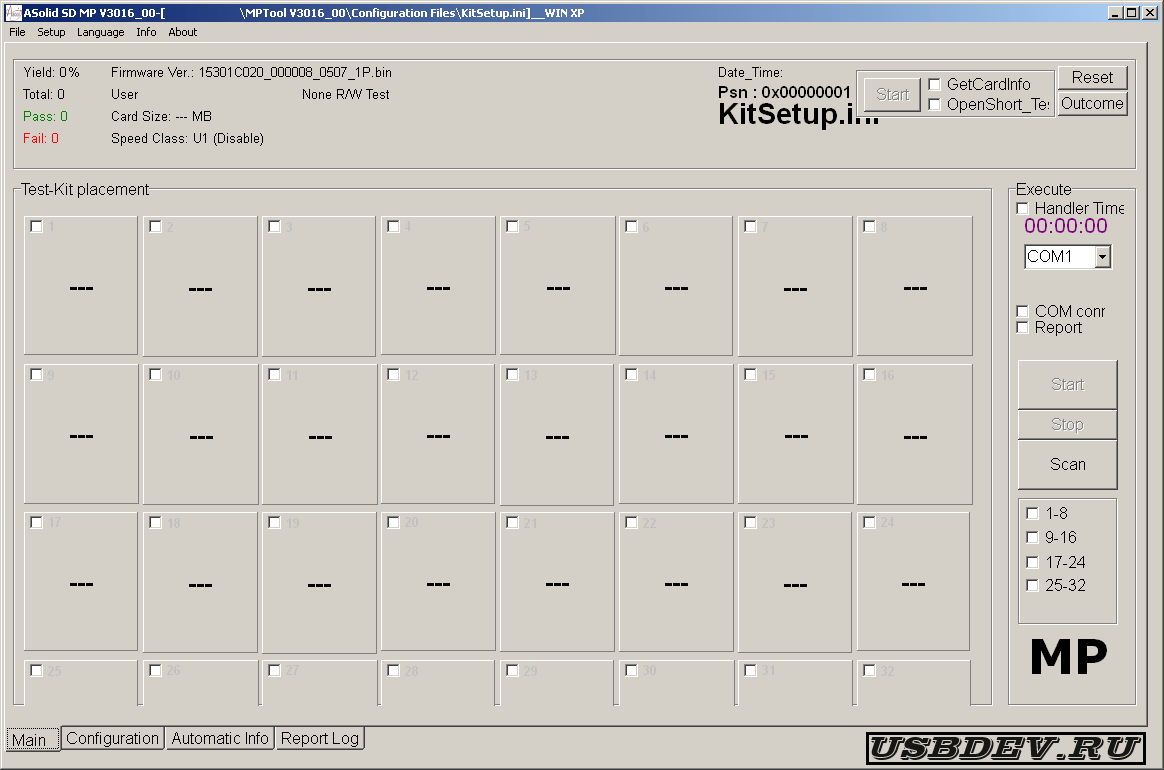Screen dimensions: 1164x770
Task: Open the About menu
Action: tap(183, 32)
